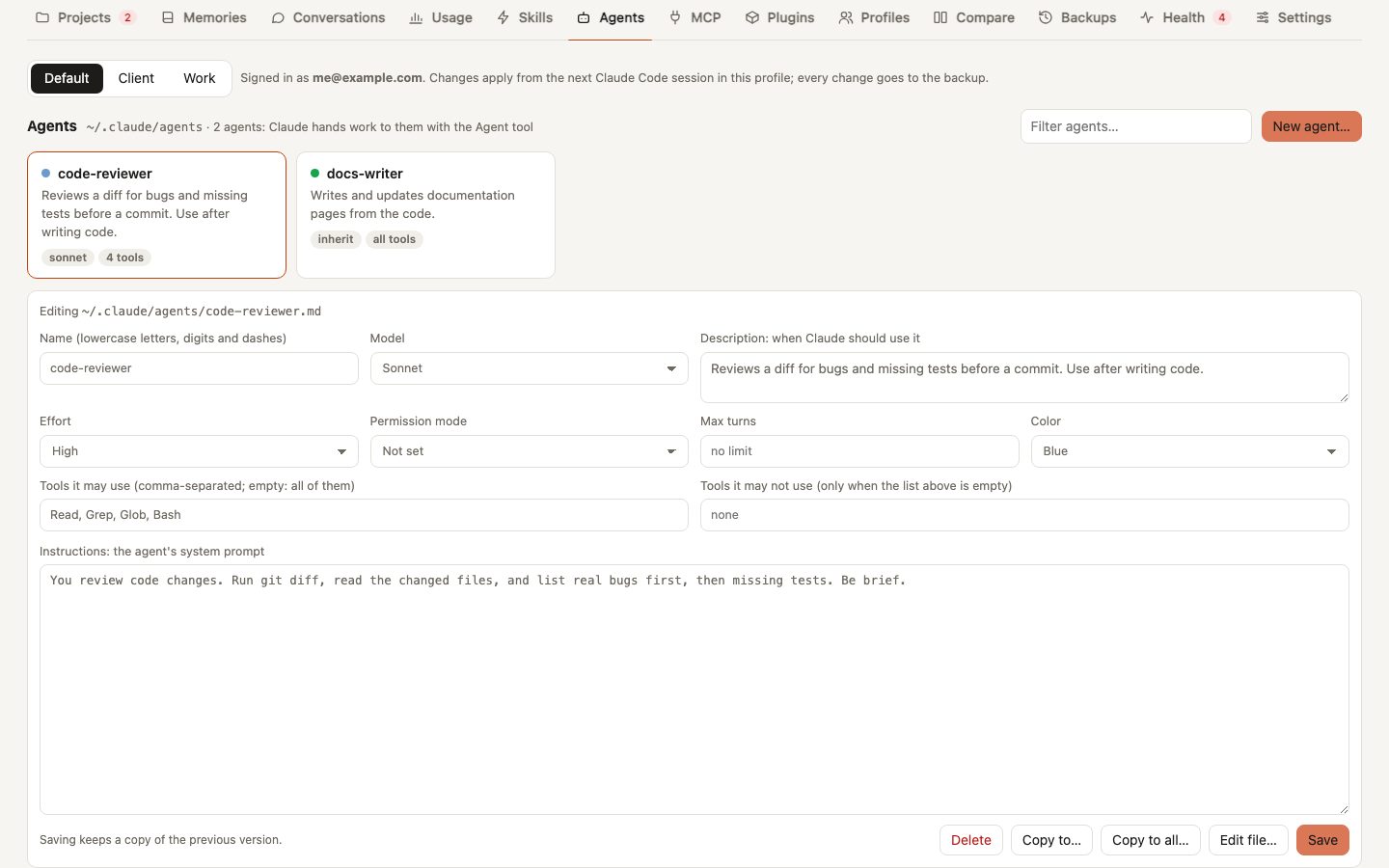This screenshot has width=1389, height=868.
Task: Click the Compare columns icon
Action: pos(940,17)
